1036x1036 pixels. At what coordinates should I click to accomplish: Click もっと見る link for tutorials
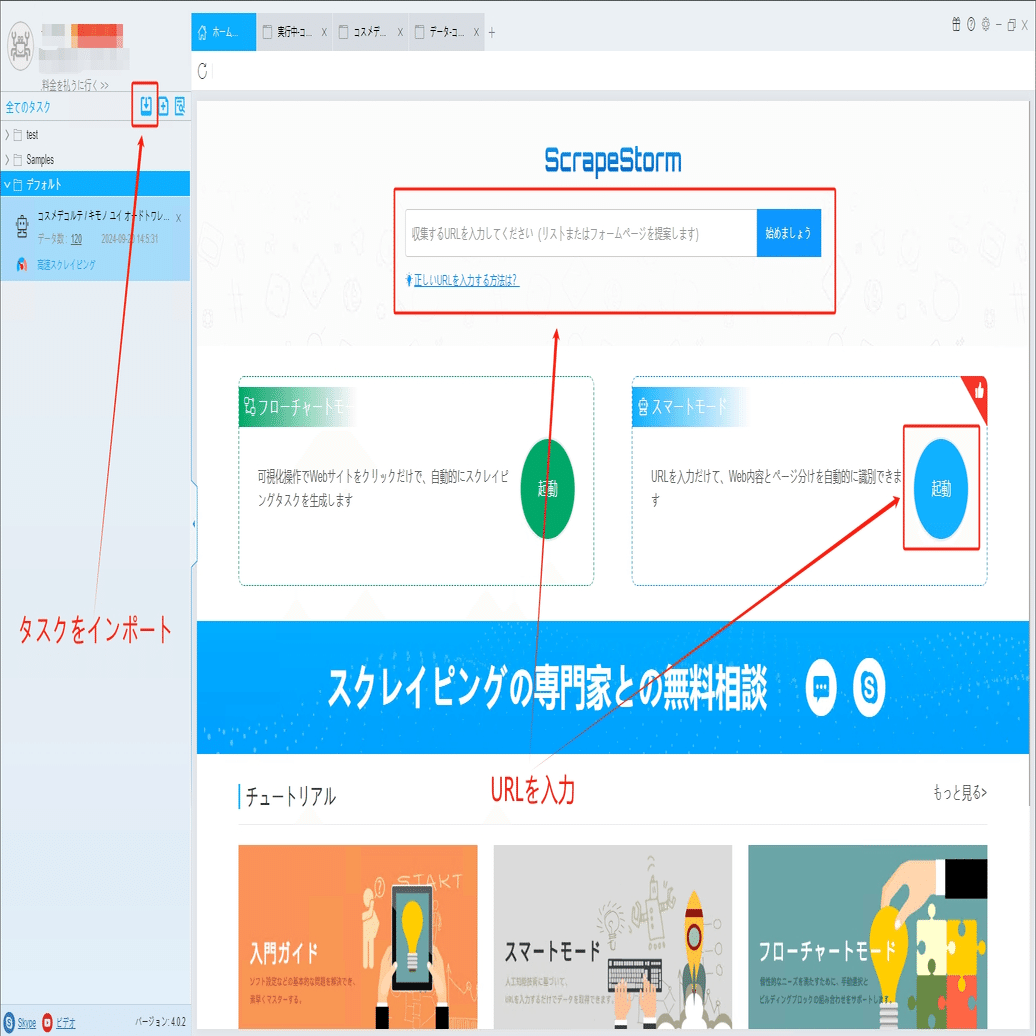959,792
